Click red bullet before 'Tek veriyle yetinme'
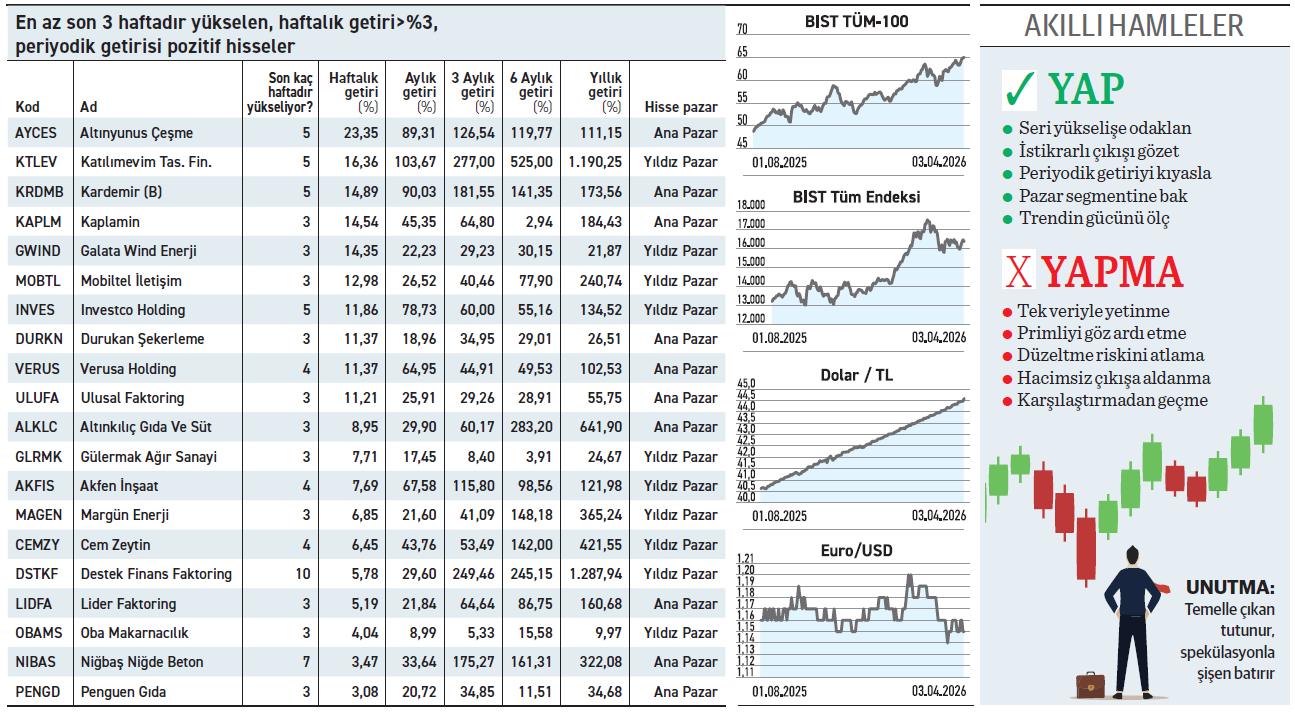The width and height of the screenshot is (1295, 712). pos(1007,312)
